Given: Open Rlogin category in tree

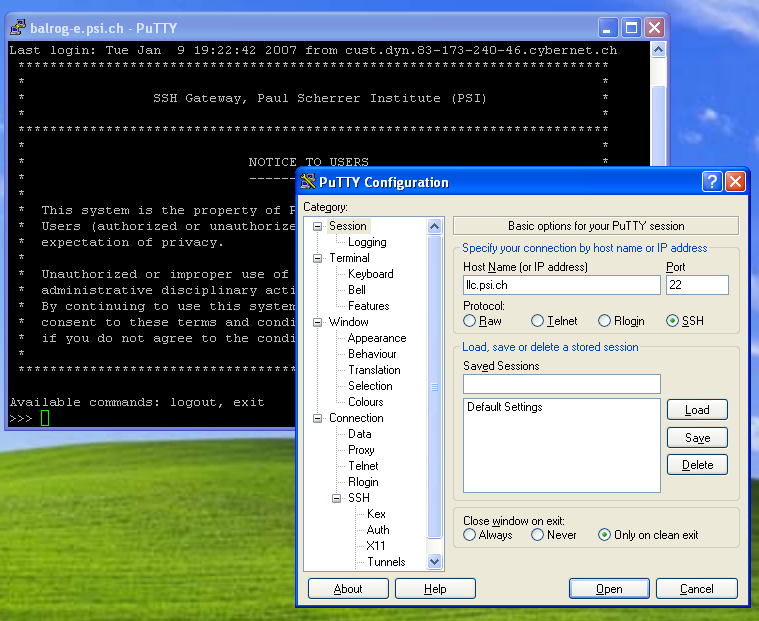Looking at the screenshot, I should click(363, 482).
